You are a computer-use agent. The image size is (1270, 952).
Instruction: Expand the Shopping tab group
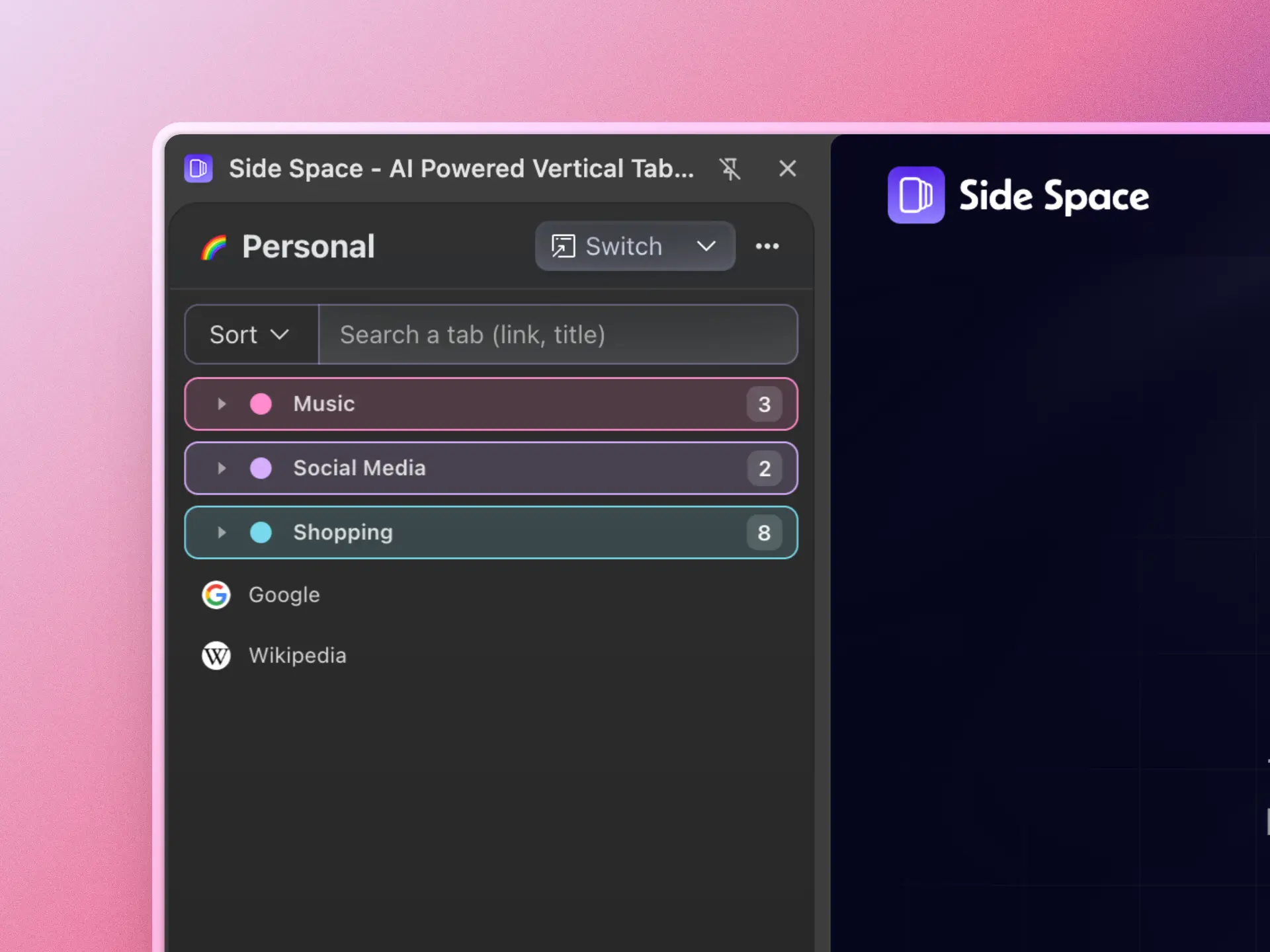[x=221, y=532]
